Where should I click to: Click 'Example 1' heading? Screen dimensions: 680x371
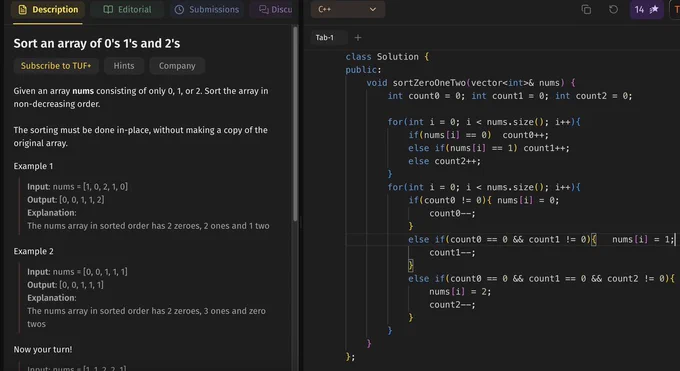pos(33,166)
